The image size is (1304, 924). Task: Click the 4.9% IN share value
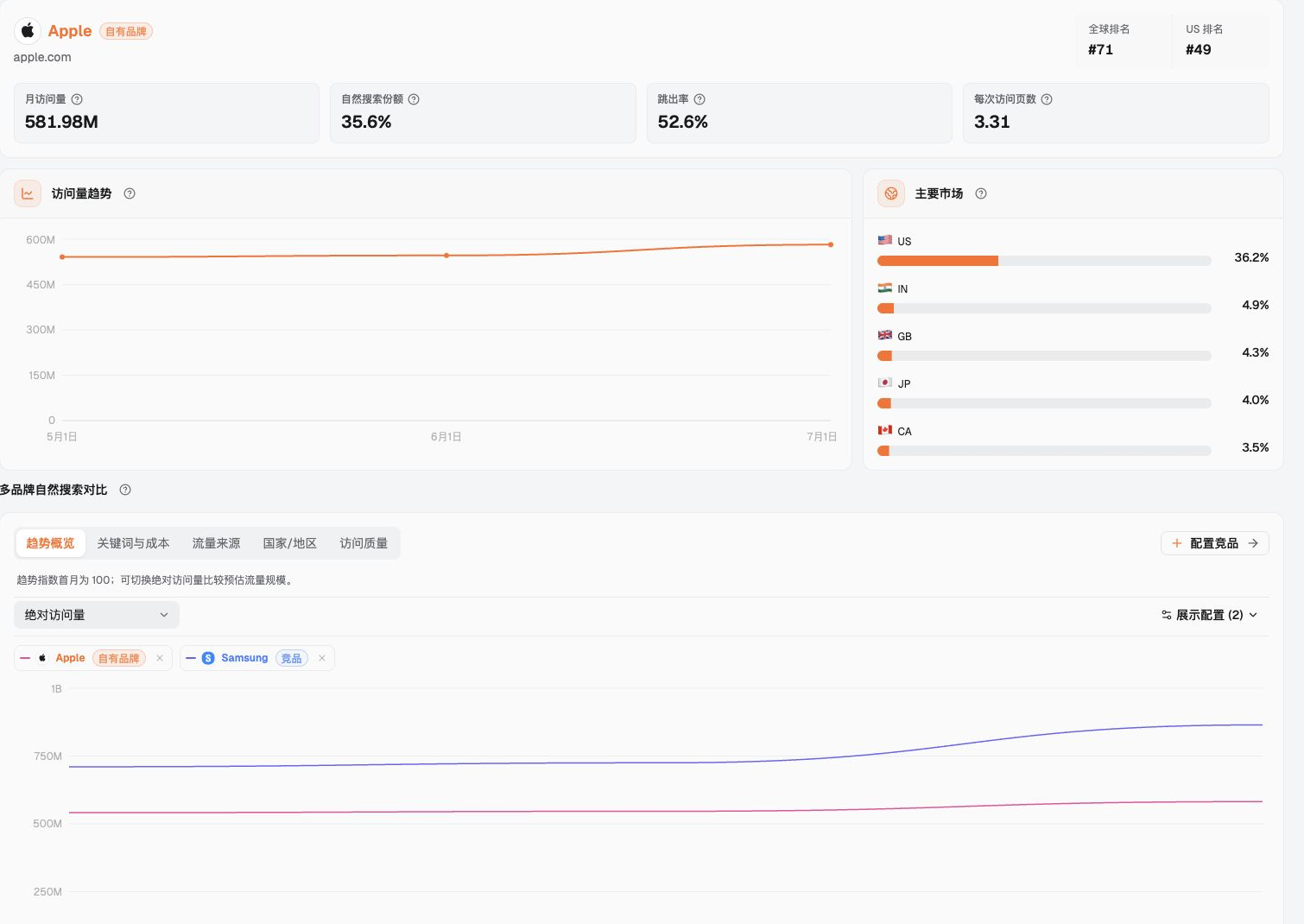(x=1256, y=305)
